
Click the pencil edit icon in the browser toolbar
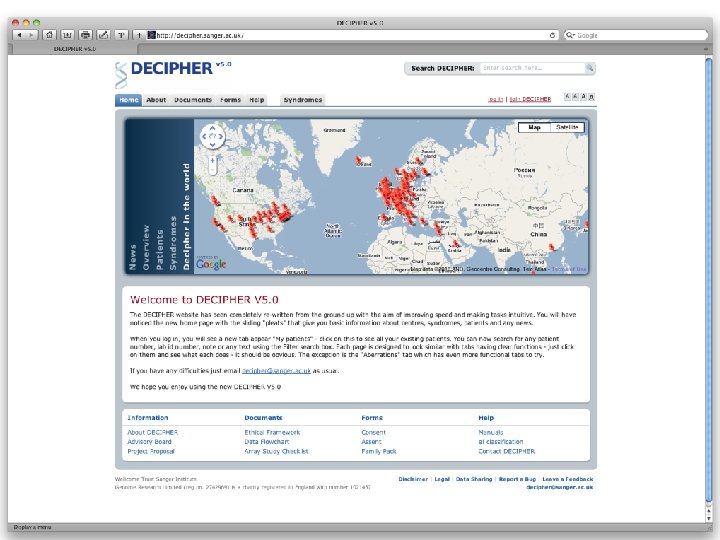coord(103,35)
